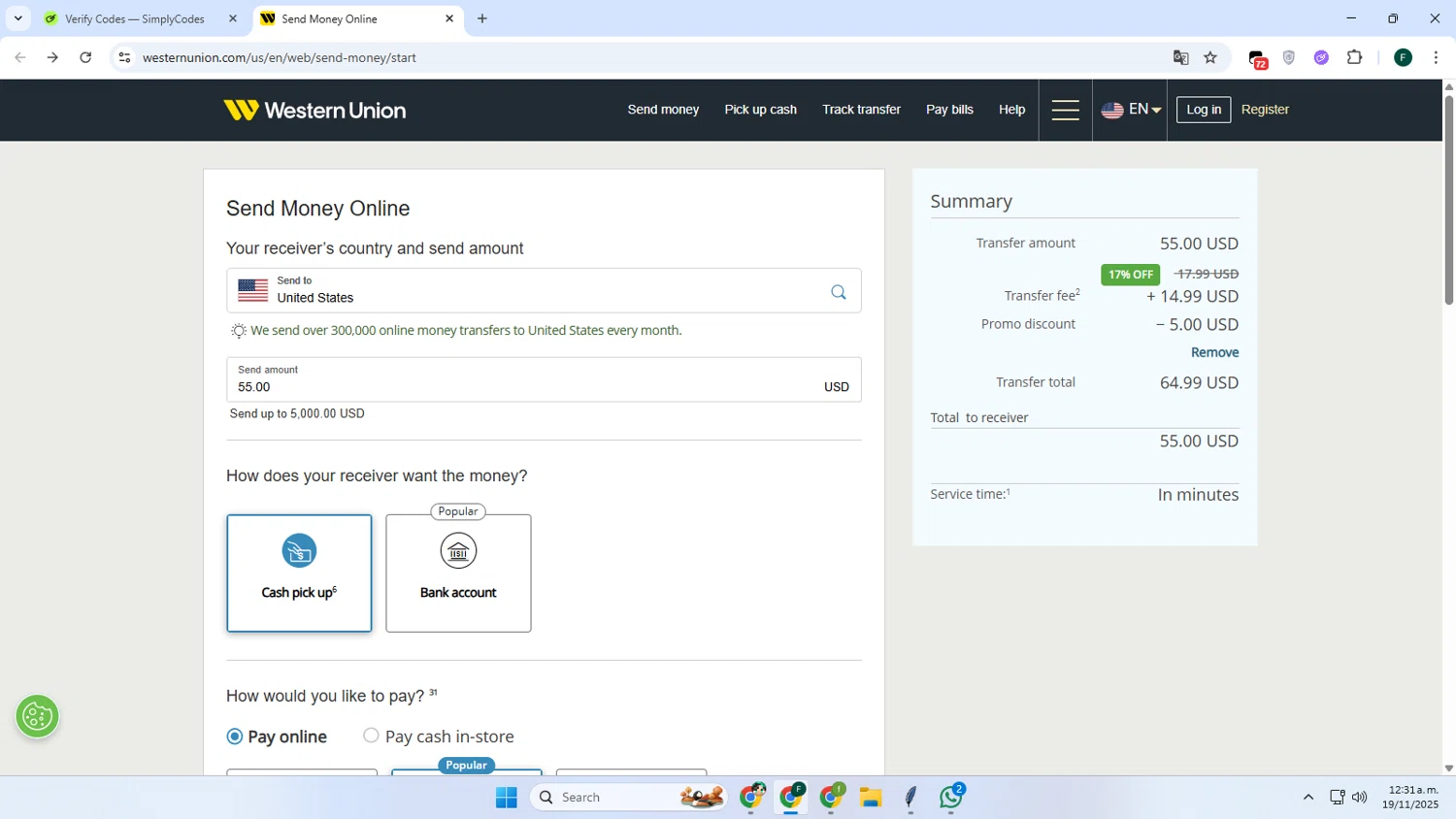1456x819 pixels.
Task: Click the Register link
Action: (x=1265, y=110)
